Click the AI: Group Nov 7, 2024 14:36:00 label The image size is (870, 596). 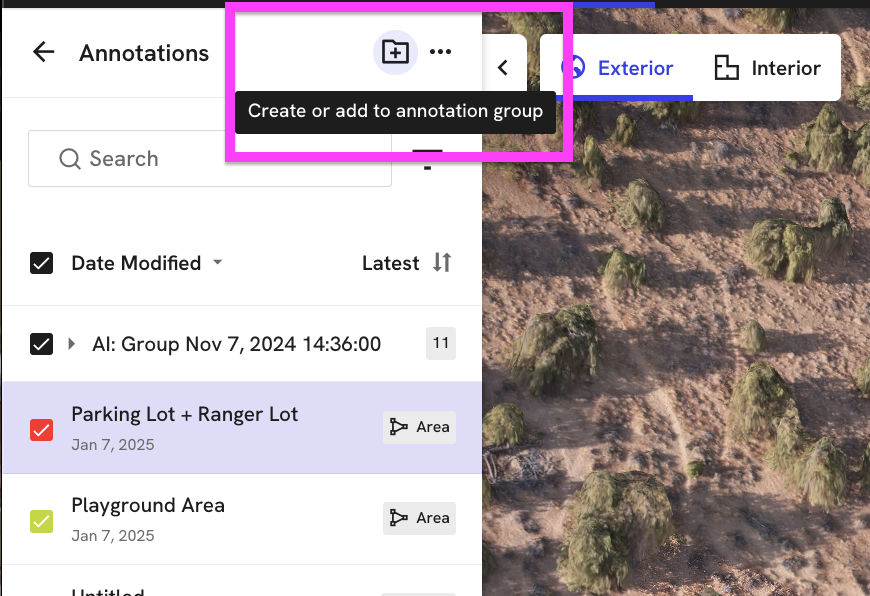click(x=236, y=344)
